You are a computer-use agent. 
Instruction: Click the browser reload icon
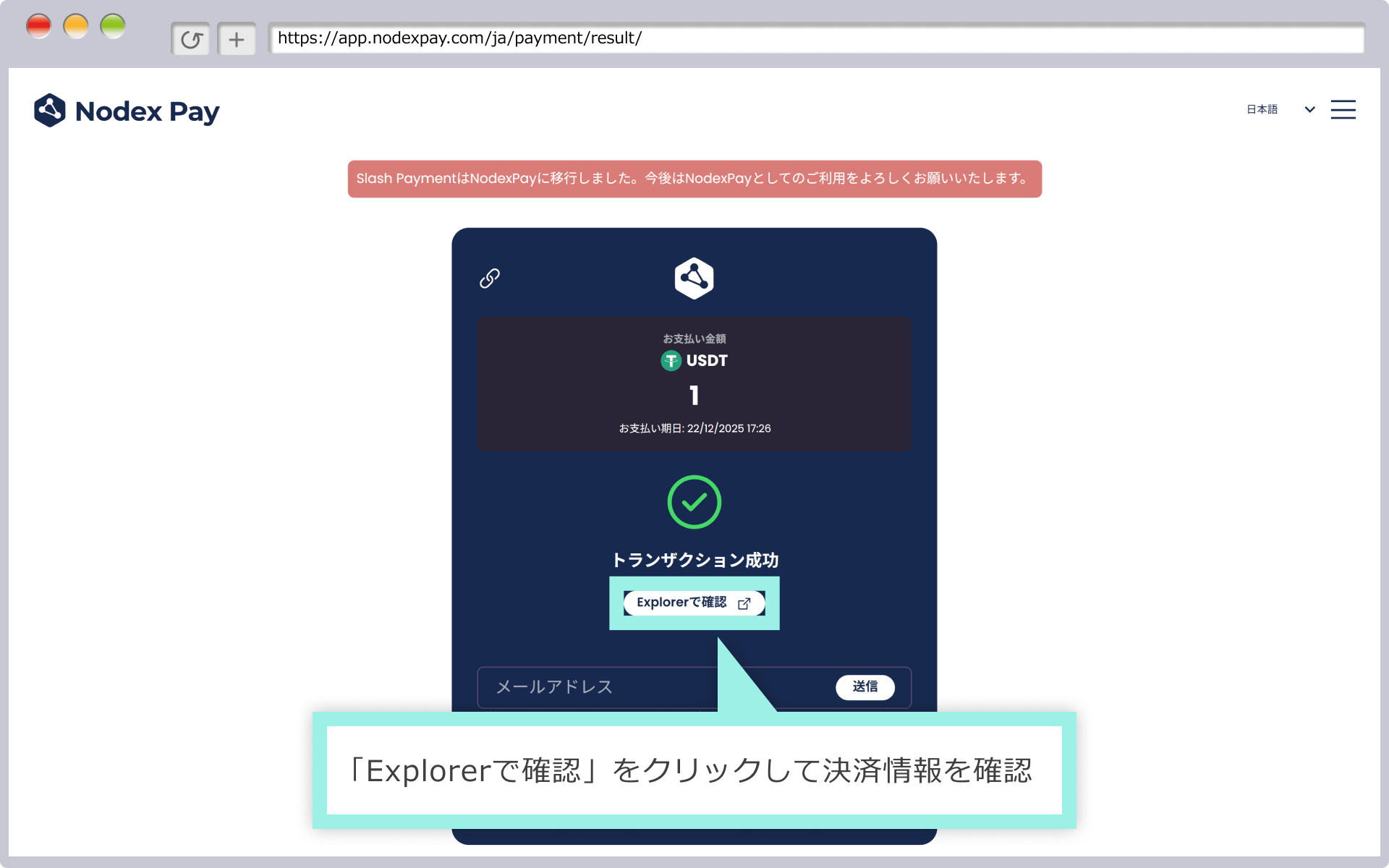click(190, 38)
